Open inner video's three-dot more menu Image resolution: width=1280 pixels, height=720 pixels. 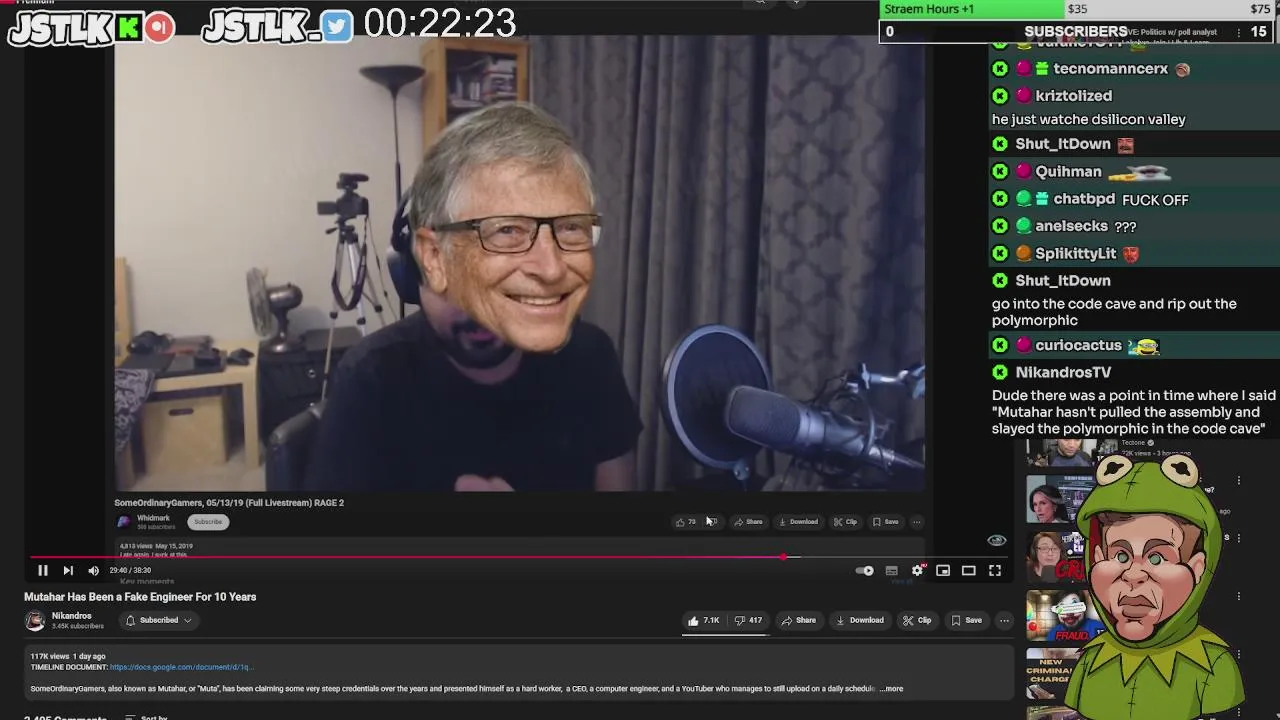[x=916, y=522]
